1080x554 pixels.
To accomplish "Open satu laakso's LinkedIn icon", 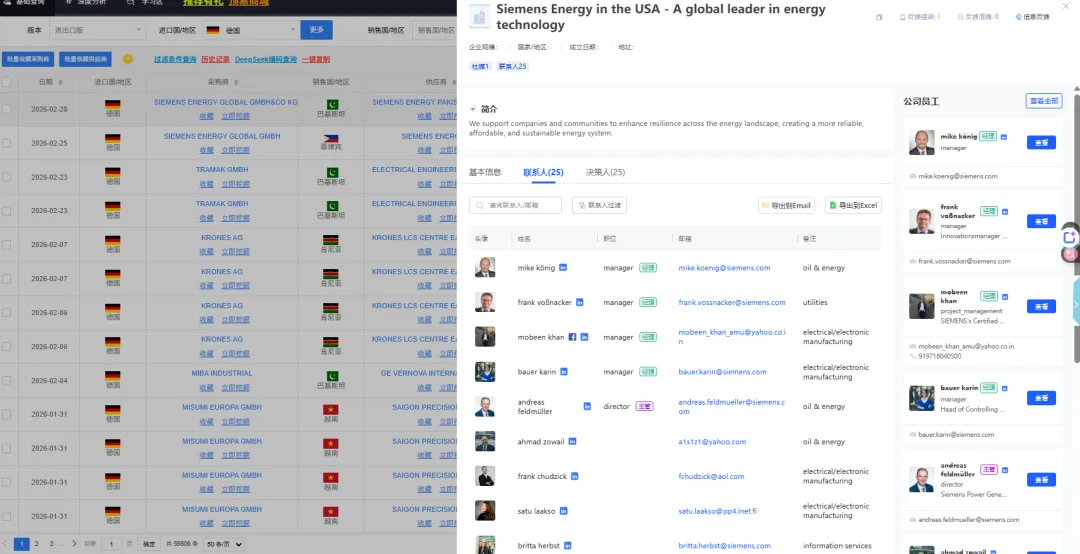I will click(x=563, y=511).
